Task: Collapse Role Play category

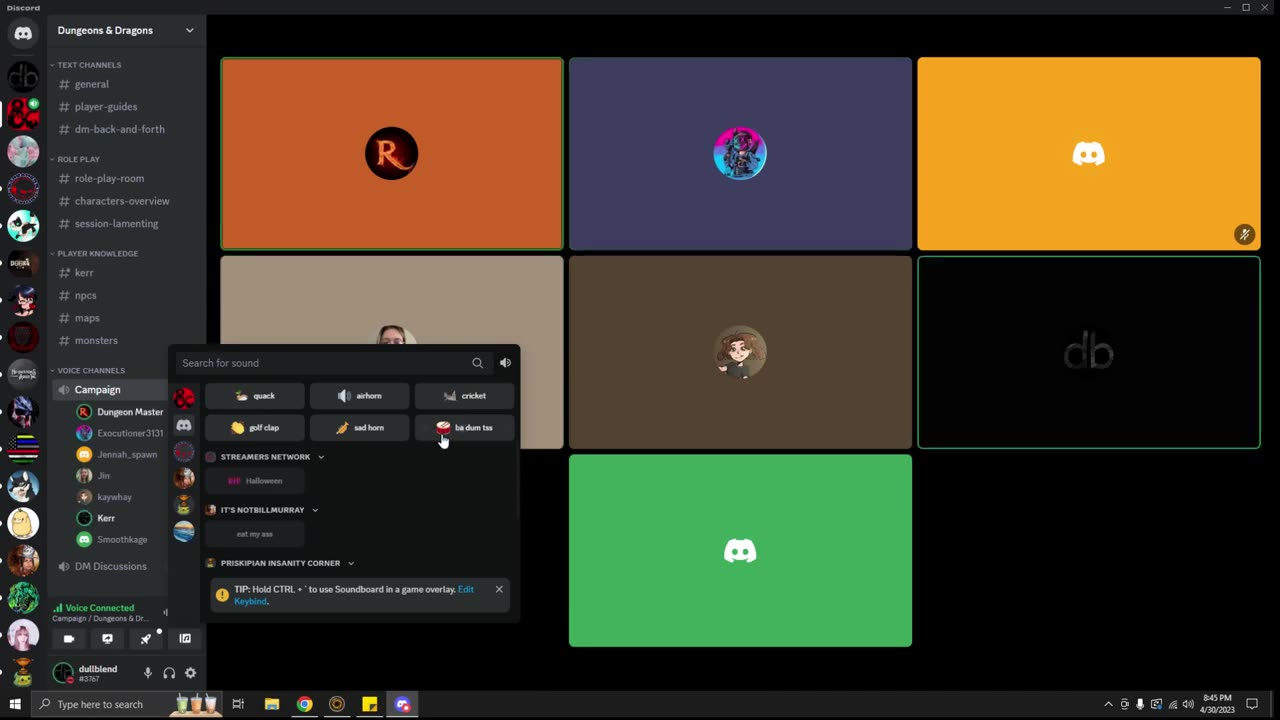Action: (x=78, y=159)
